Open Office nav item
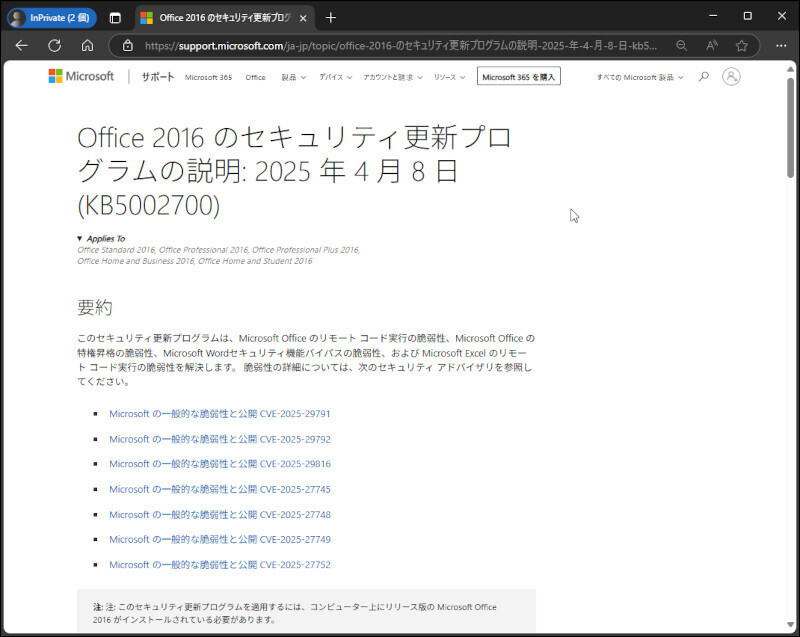 pos(255,78)
